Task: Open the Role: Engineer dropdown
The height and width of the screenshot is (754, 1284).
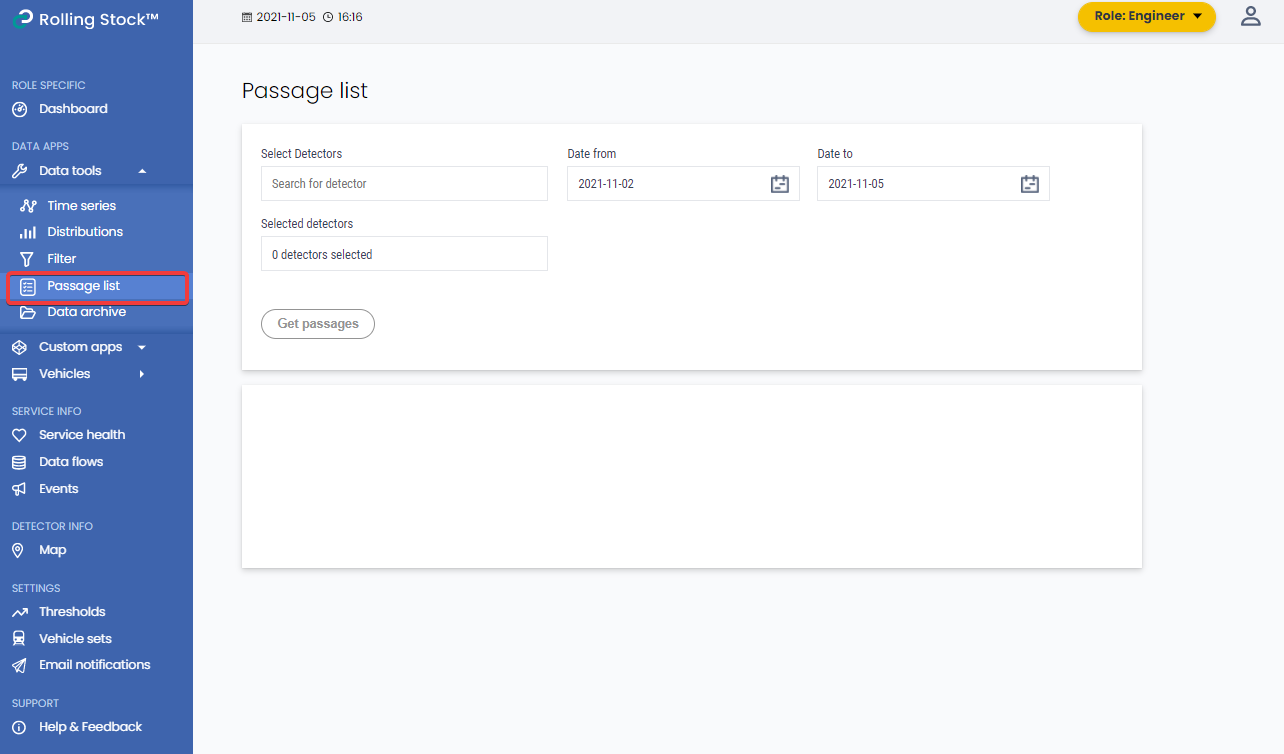Action: point(1146,16)
